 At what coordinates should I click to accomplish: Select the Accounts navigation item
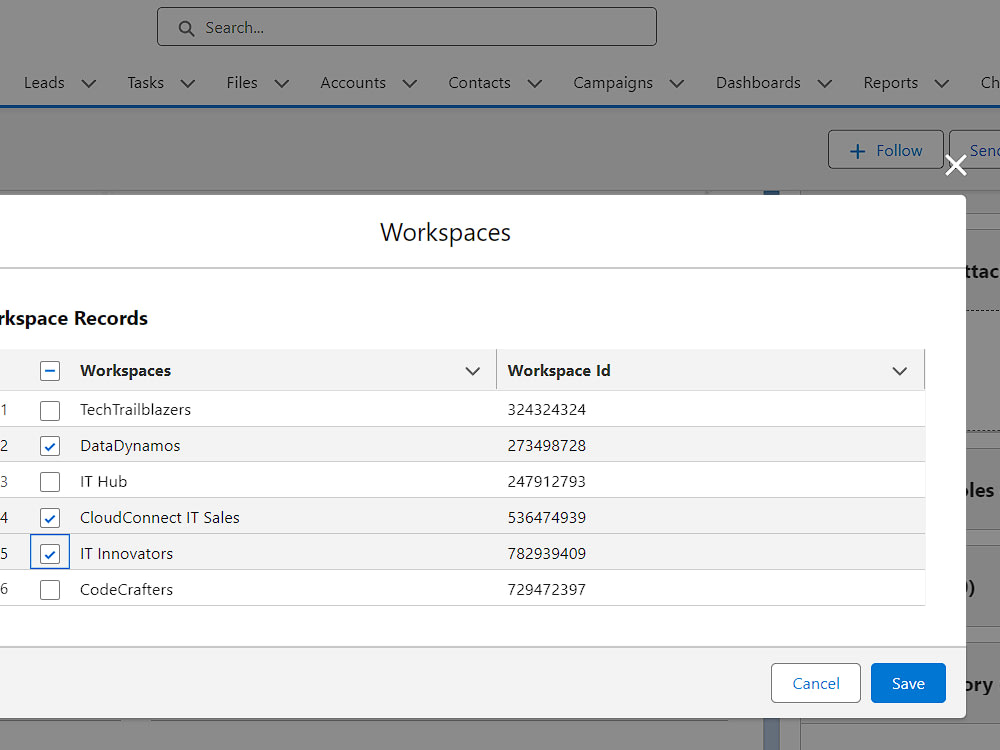click(x=352, y=84)
